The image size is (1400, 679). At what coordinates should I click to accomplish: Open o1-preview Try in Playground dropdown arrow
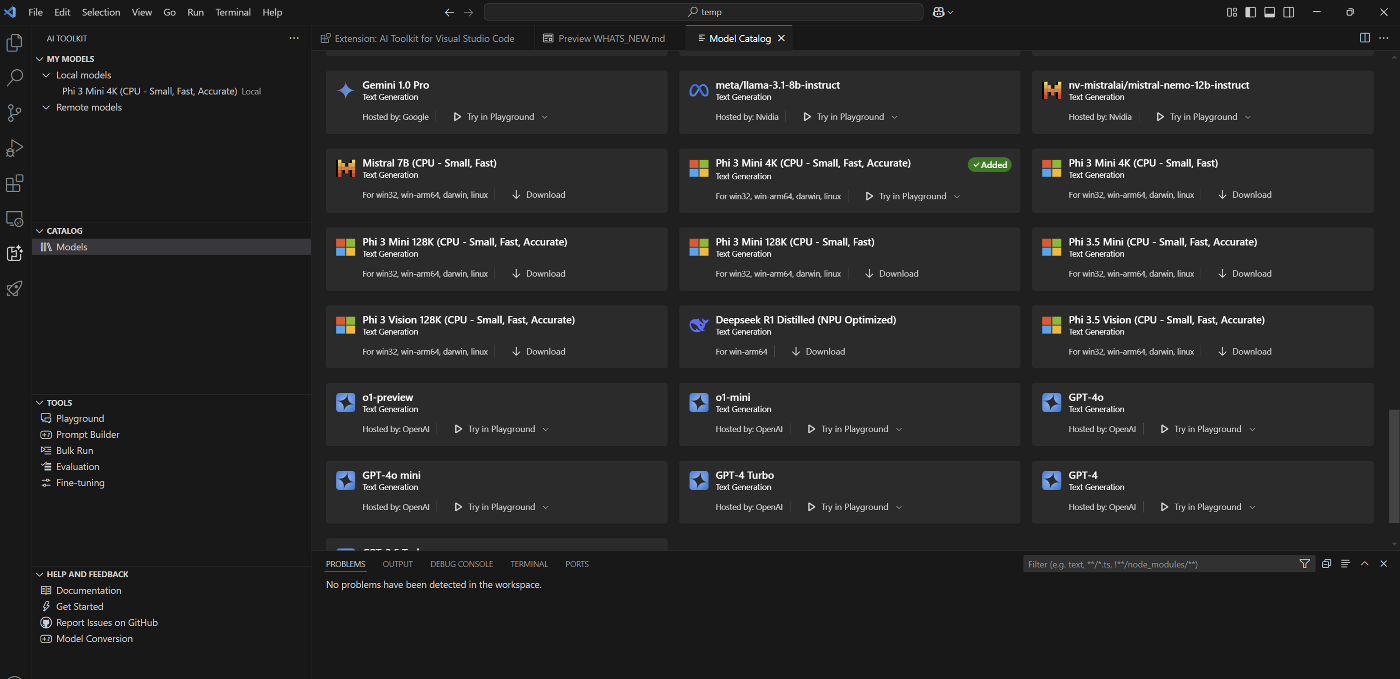coord(545,429)
